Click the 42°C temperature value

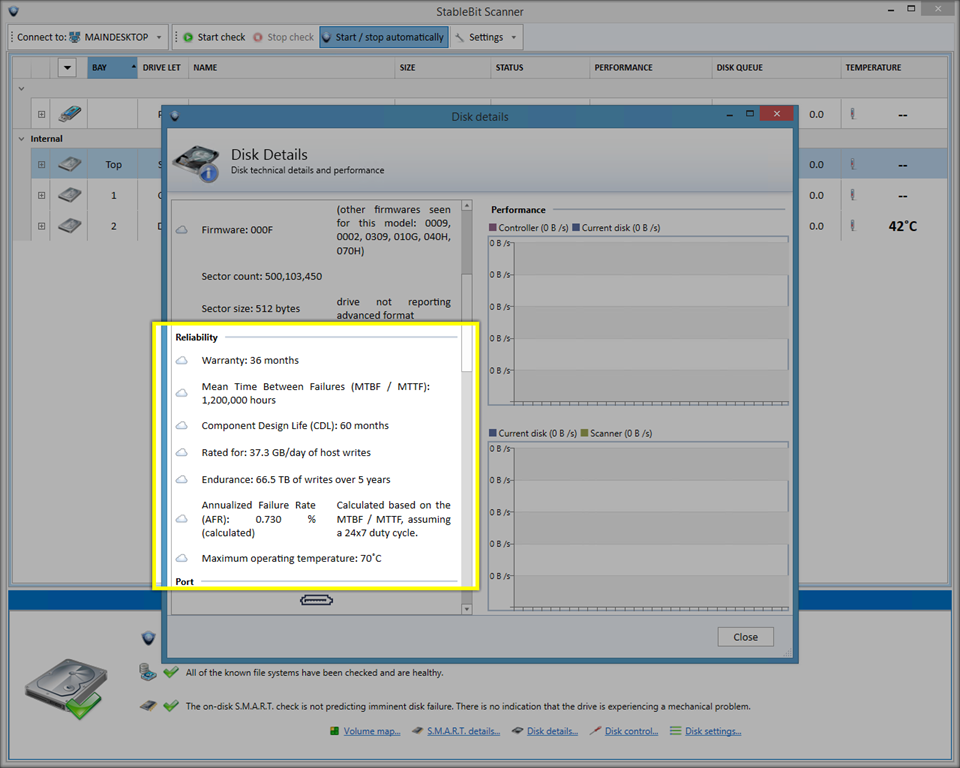click(x=902, y=226)
